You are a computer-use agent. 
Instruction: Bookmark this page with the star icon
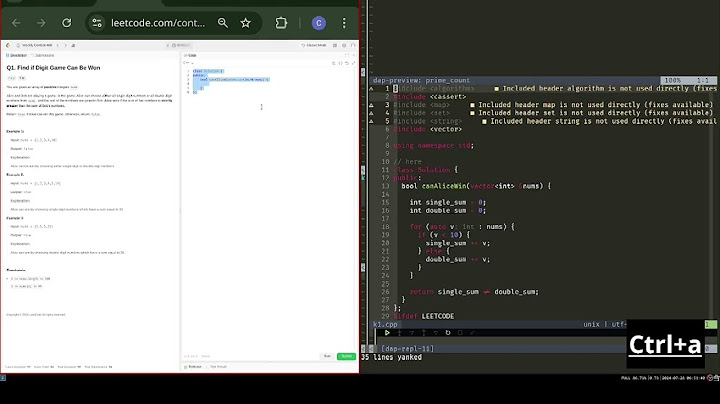coord(246,23)
